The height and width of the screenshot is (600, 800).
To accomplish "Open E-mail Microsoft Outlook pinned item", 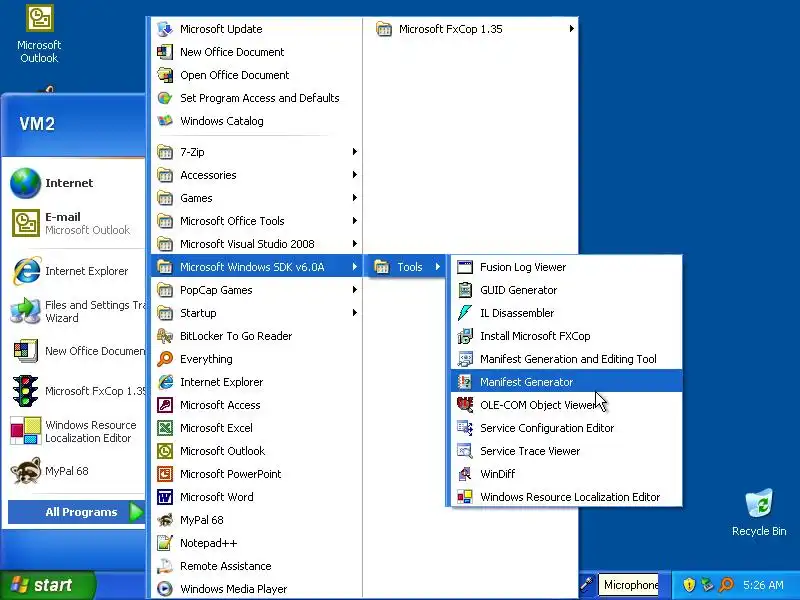I will click(74, 223).
